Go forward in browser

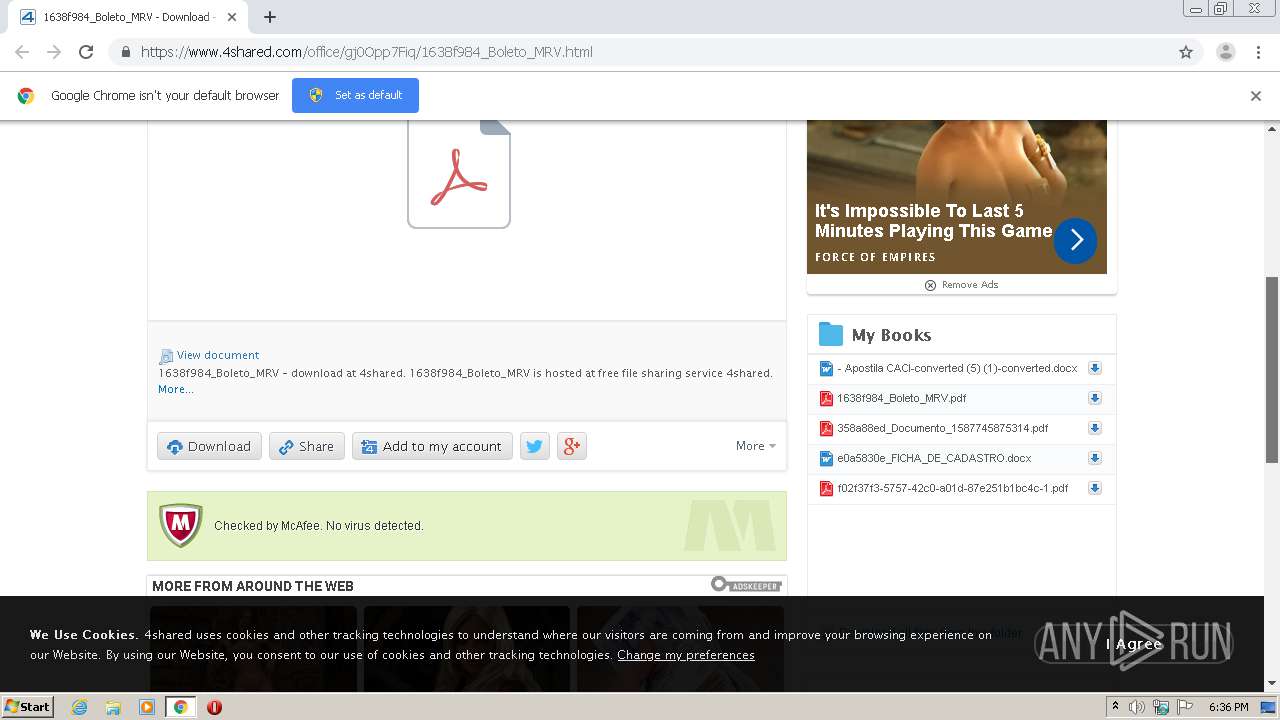point(54,52)
